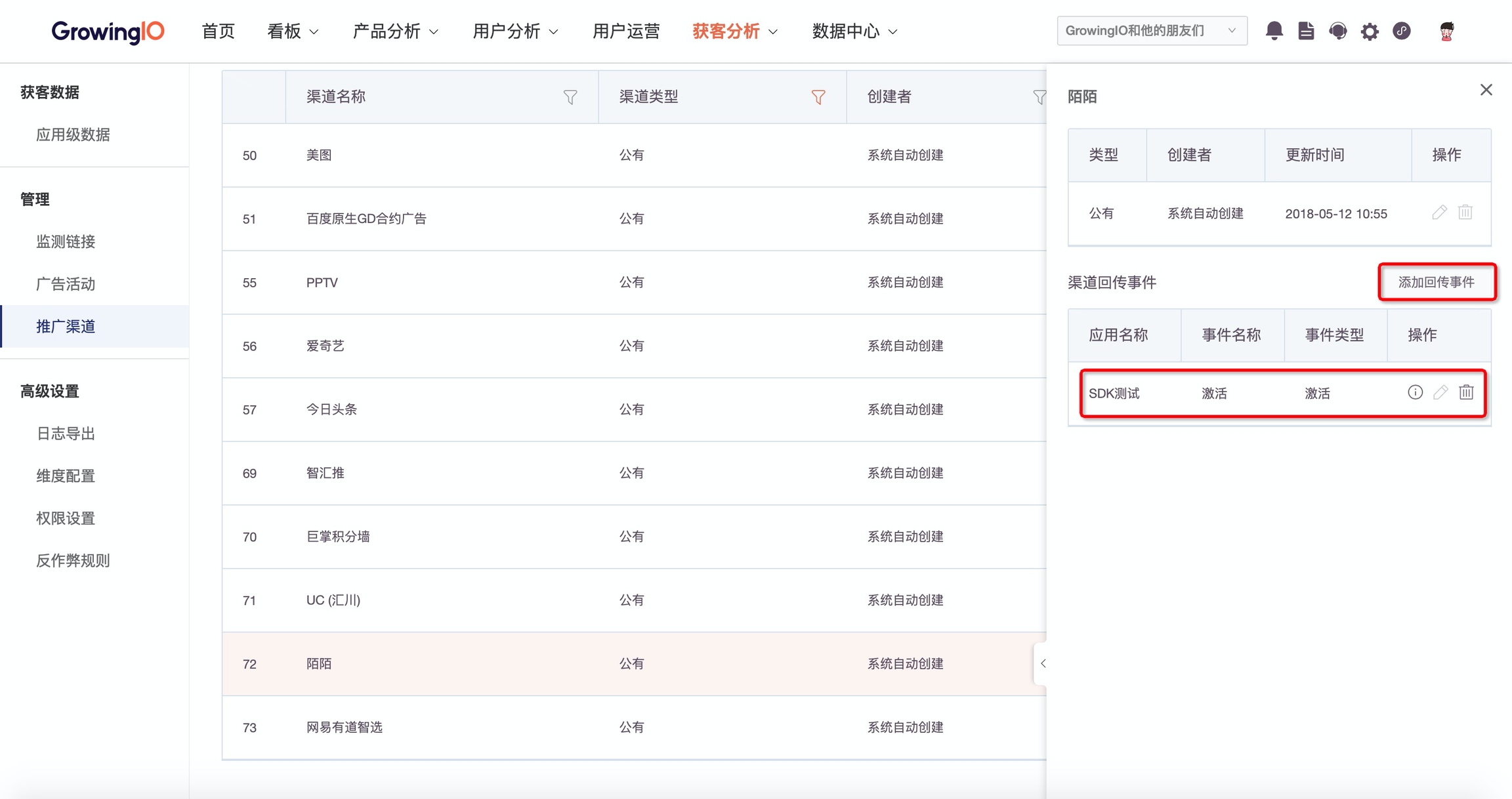Delete the SDK测试 callback event

(1466, 392)
